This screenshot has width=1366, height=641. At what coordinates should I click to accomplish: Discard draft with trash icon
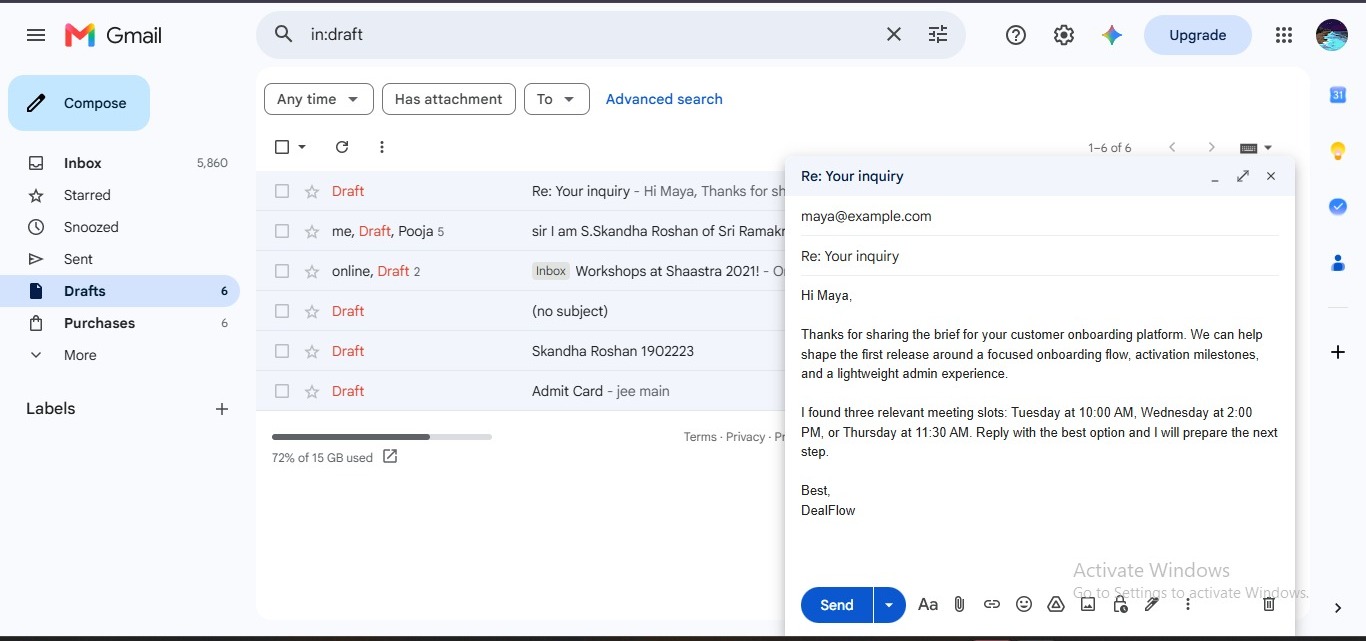(x=1269, y=604)
